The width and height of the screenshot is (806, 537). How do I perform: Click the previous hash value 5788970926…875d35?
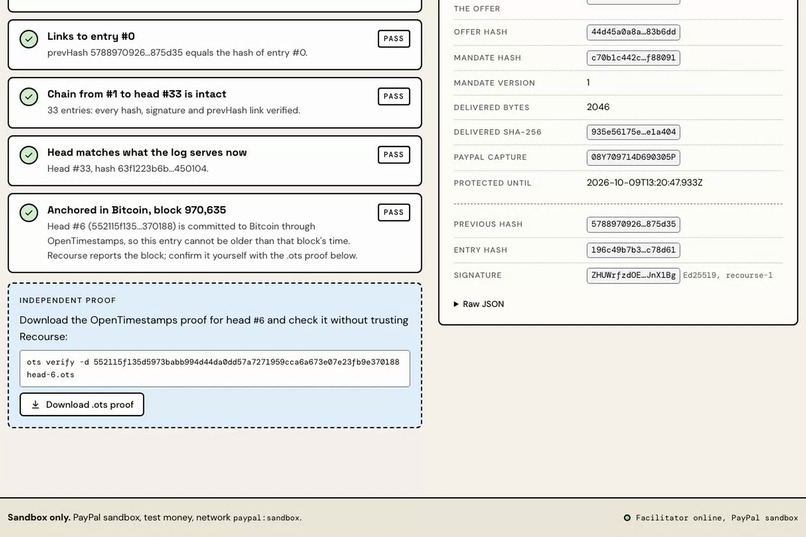tap(633, 224)
